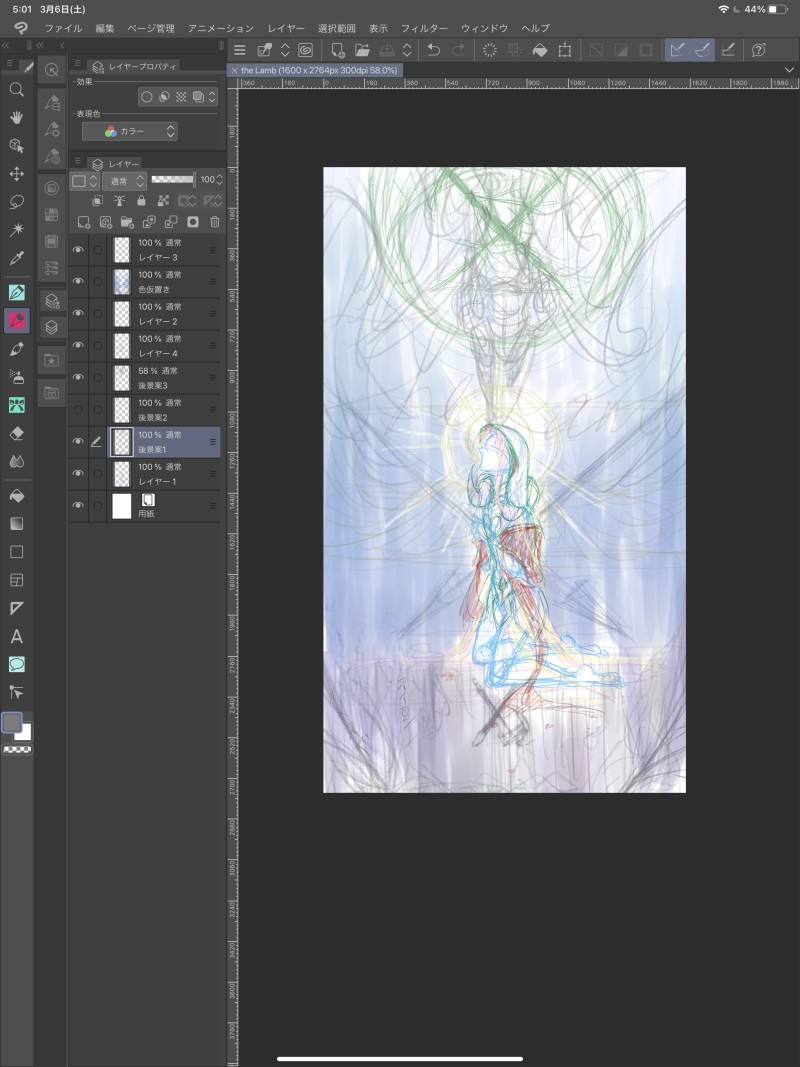The width and height of the screenshot is (800, 1067).
Task: Adjust the layer opacity slider
Action: click(x=173, y=180)
